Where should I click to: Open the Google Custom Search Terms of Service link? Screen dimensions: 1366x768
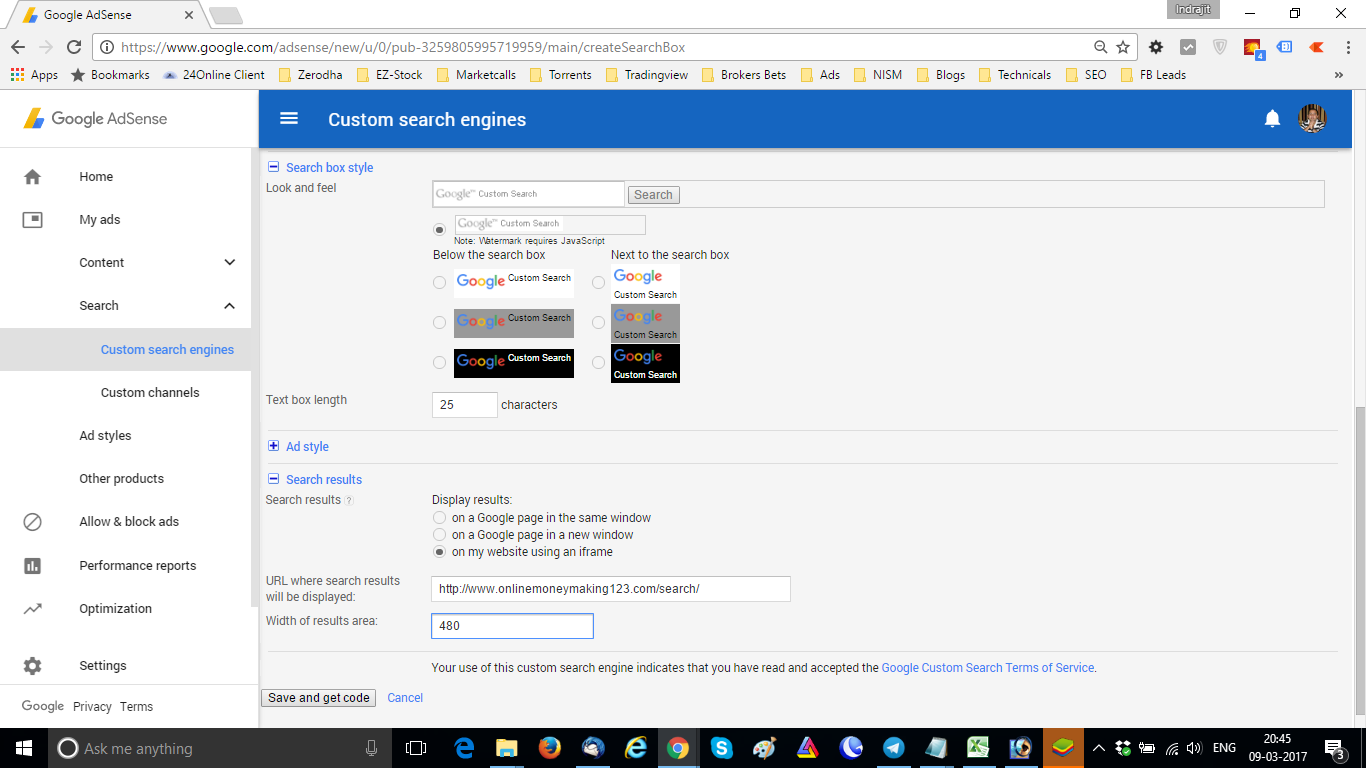(x=988, y=667)
